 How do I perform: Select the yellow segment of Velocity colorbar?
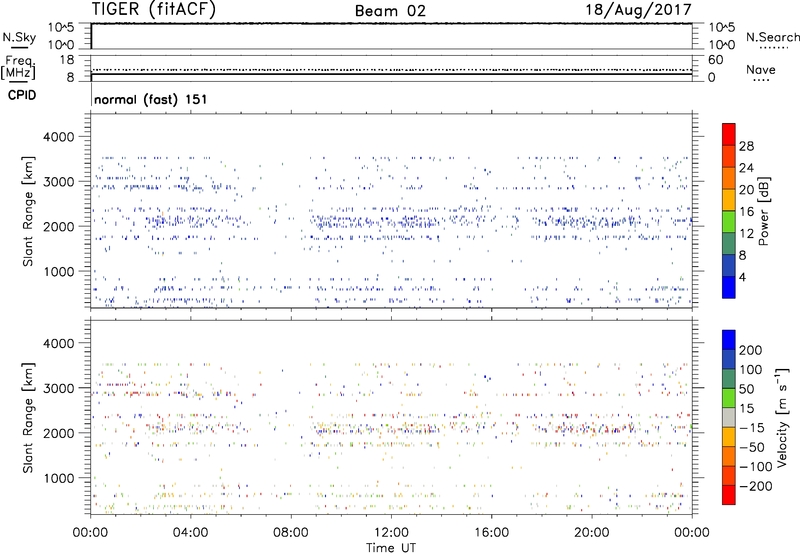[729, 437]
